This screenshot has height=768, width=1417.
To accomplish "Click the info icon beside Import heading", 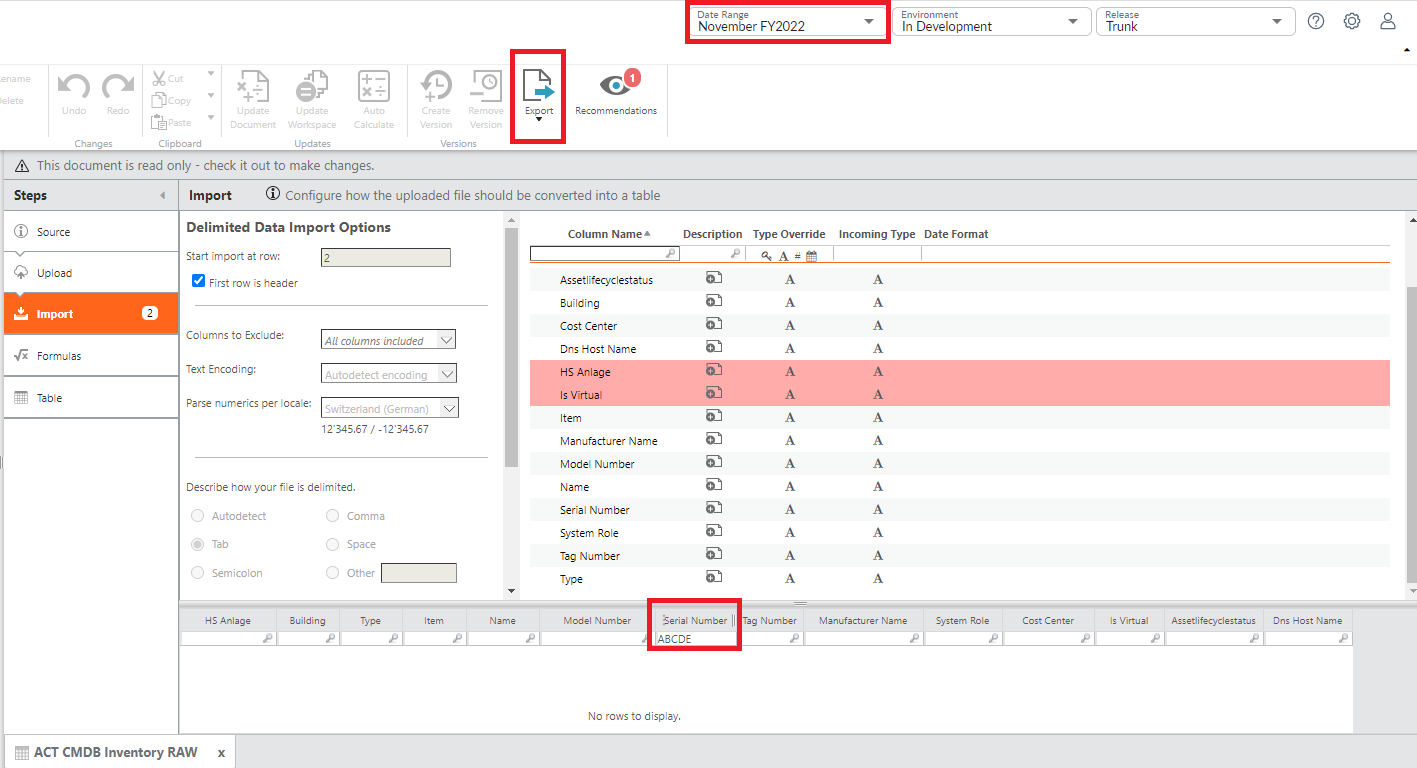I will pyautogui.click(x=273, y=194).
